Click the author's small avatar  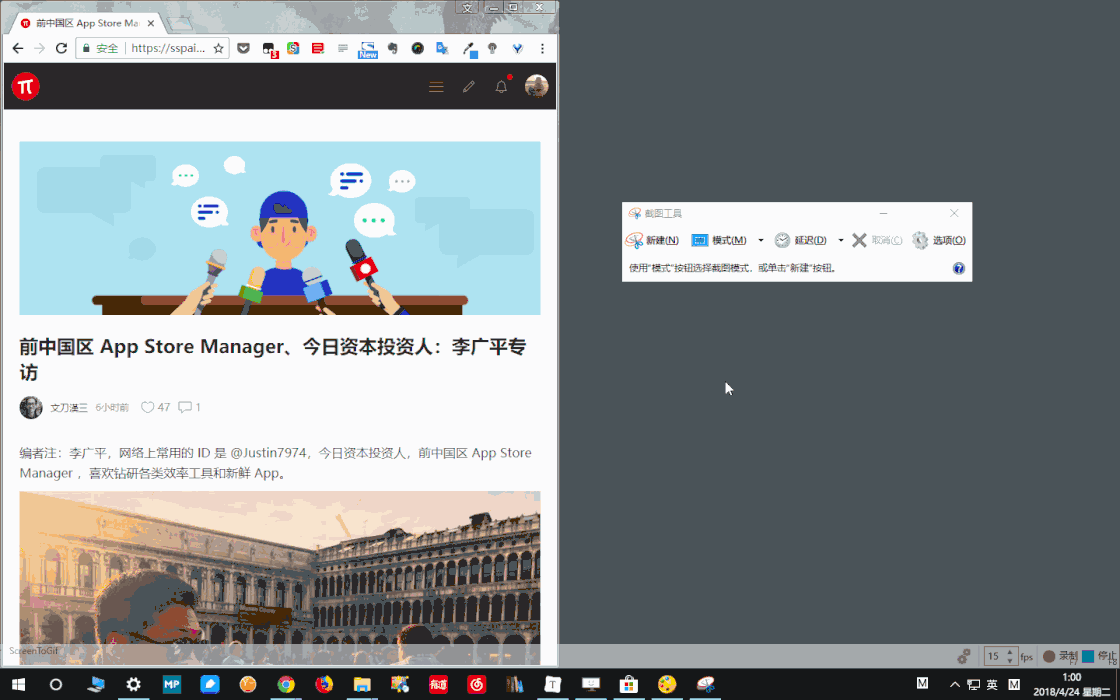(x=31, y=407)
